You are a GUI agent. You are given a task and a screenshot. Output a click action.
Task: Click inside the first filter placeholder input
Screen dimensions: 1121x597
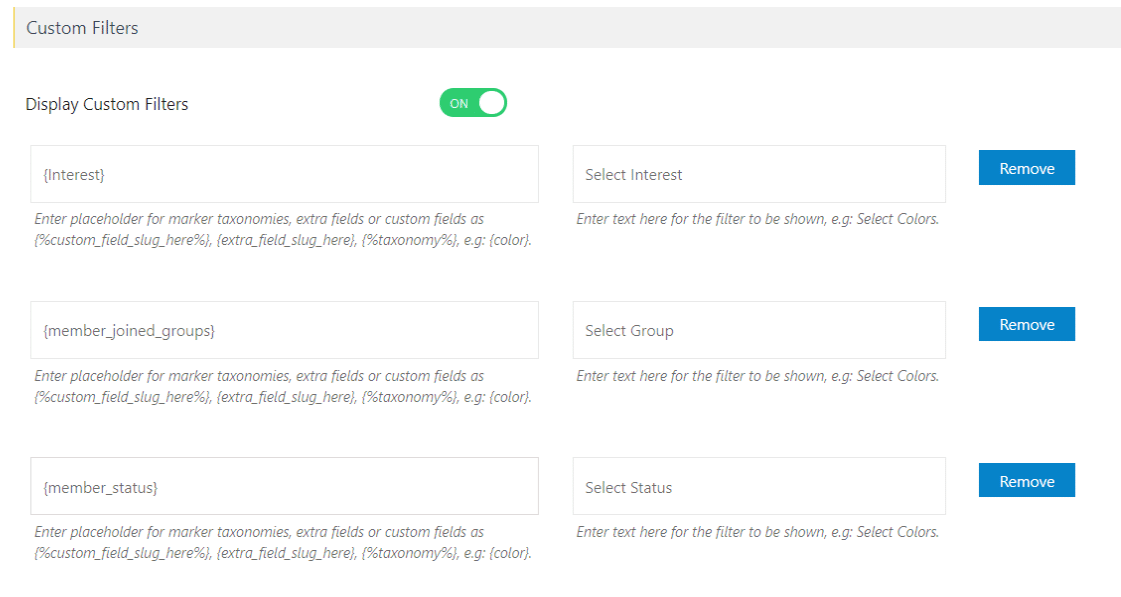pos(283,173)
